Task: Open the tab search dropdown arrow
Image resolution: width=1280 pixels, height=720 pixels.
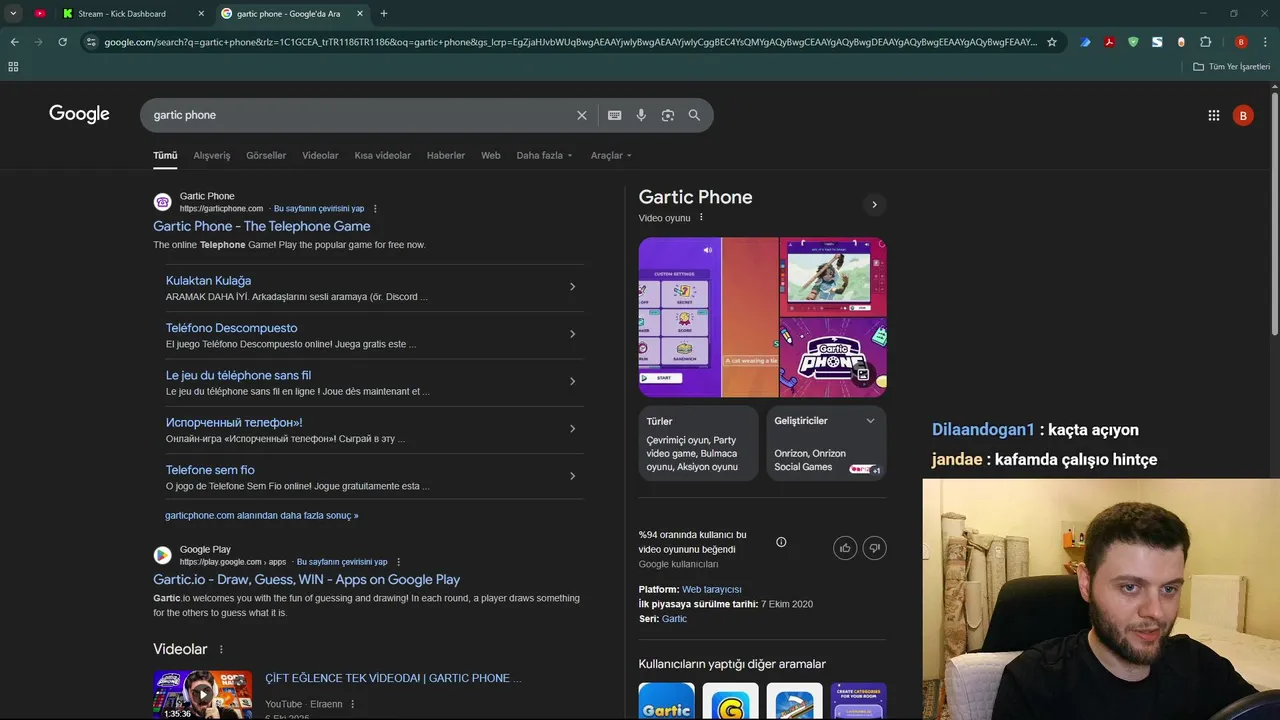Action: (x=13, y=13)
